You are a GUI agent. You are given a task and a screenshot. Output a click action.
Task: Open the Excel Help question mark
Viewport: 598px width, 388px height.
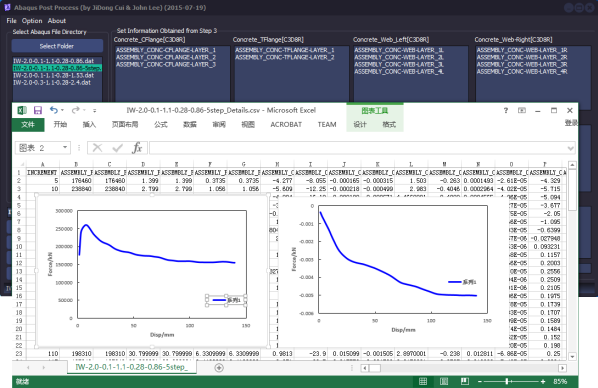click(506, 111)
